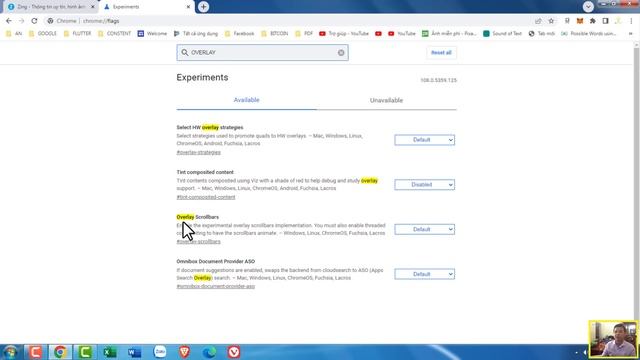Clear the OVERLAY search text
This screenshot has height=360, width=640.
(x=341, y=53)
